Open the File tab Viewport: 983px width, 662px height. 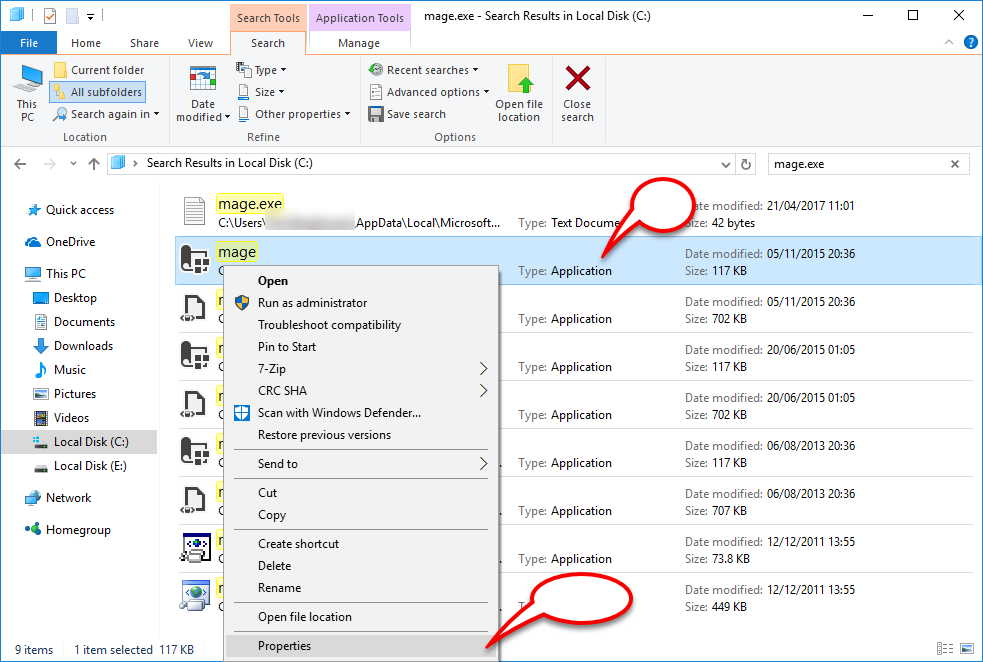(x=29, y=43)
